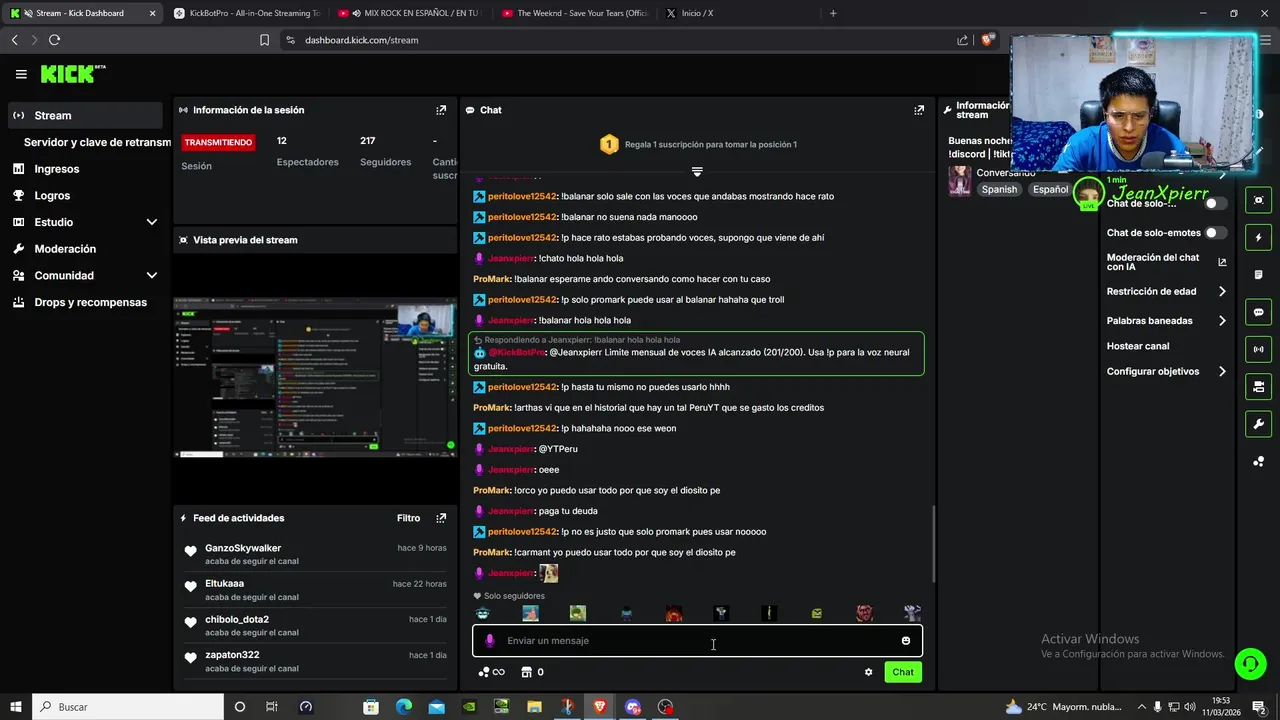Click the broadcast signal icon in the right toolbar
The image size is (1280, 720).
[1258, 349]
